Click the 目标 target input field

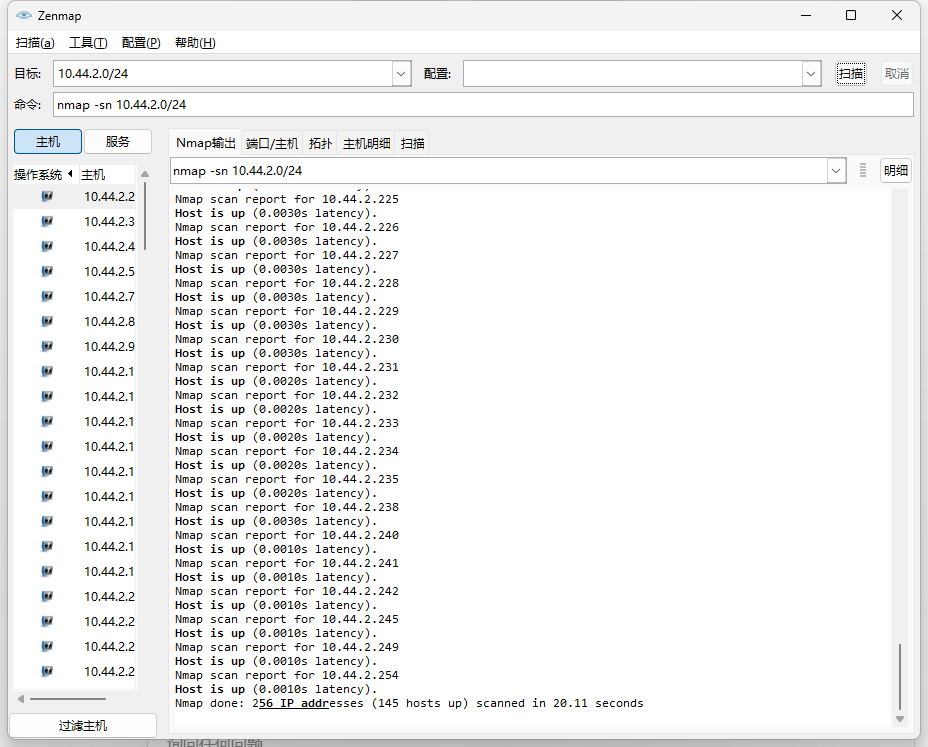pyautogui.click(x=223, y=74)
